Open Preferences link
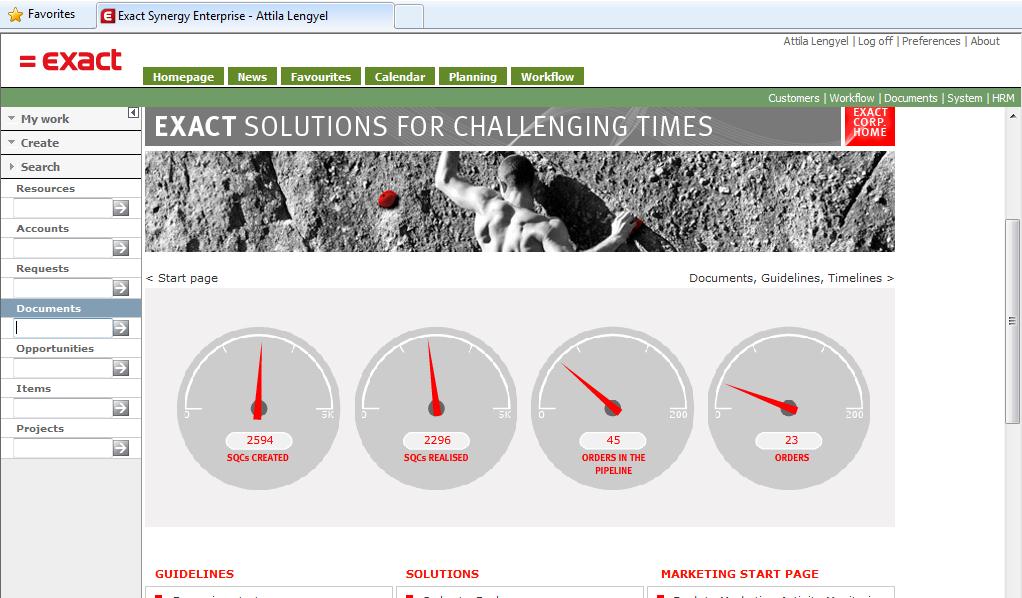The width and height of the screenshot is (1022, 598). point(931,41)
